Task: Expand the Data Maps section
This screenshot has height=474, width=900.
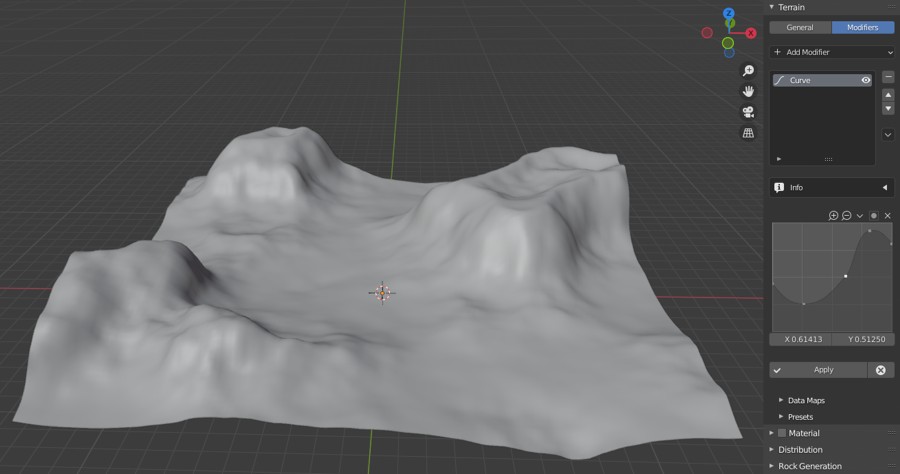Action: [781, 400]
